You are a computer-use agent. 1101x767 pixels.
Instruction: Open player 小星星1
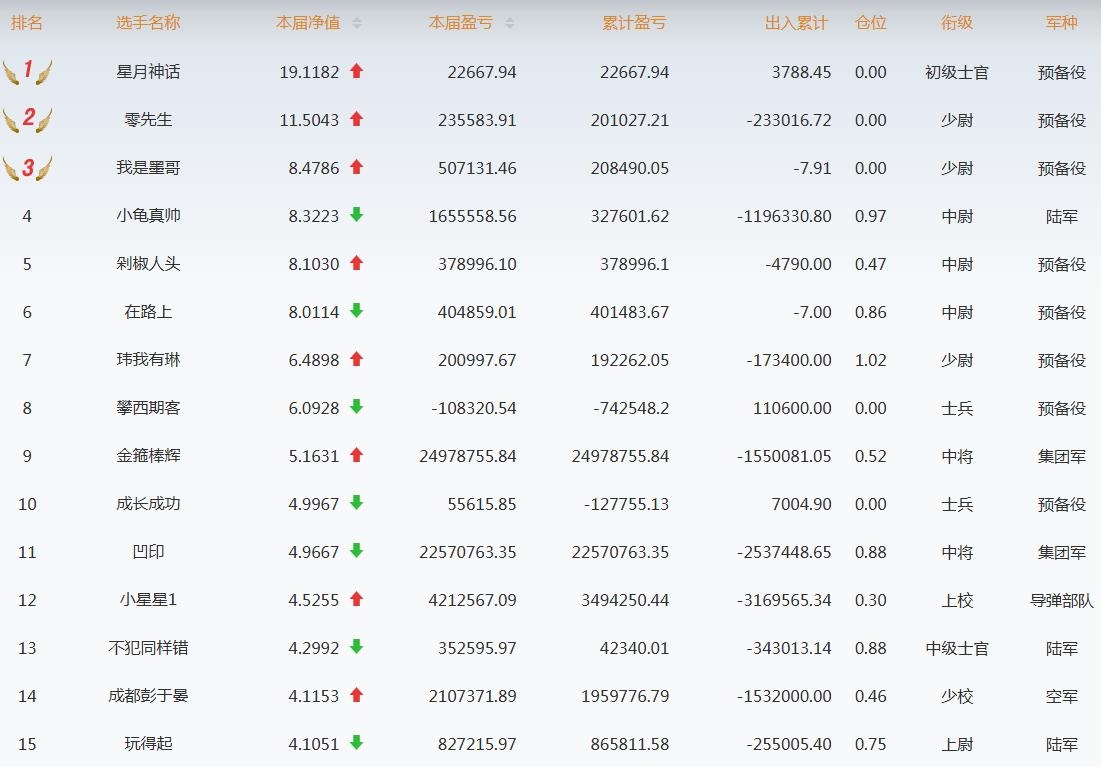[148, 600]
